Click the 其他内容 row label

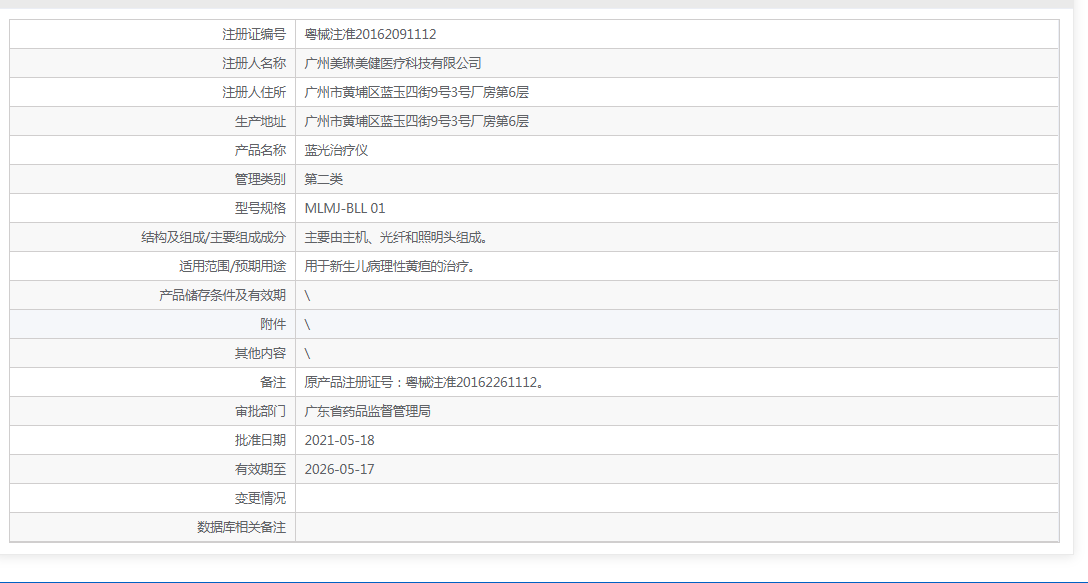pyautogui.click(x=263, y=353)
